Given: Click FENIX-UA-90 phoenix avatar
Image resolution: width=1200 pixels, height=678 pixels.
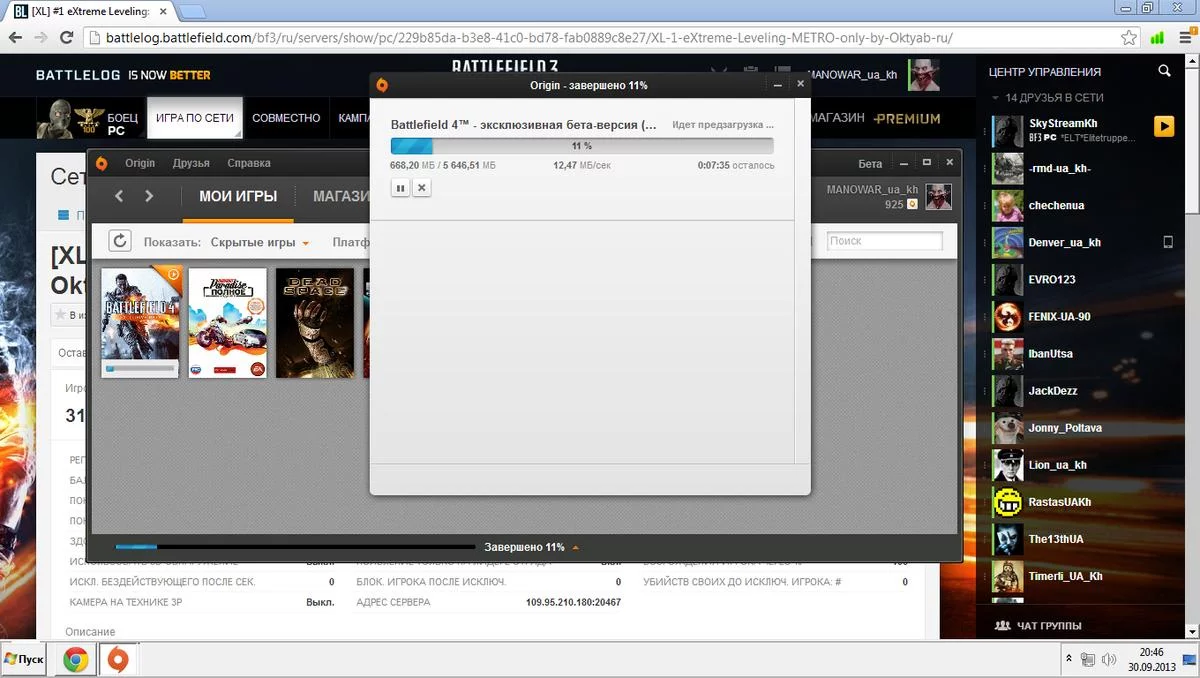Looking at the screenshot, I should click(x=1008, y=317).
